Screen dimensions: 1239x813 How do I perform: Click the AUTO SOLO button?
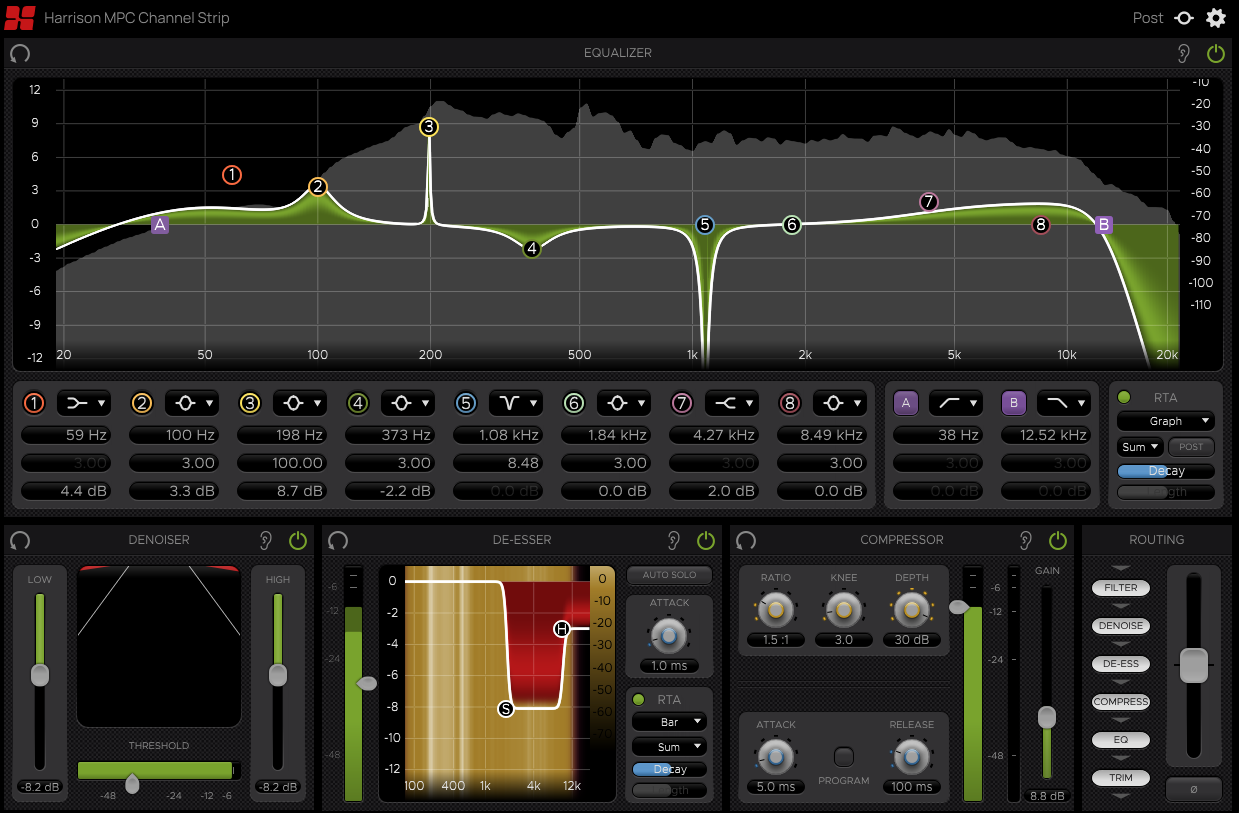[669, 575]
